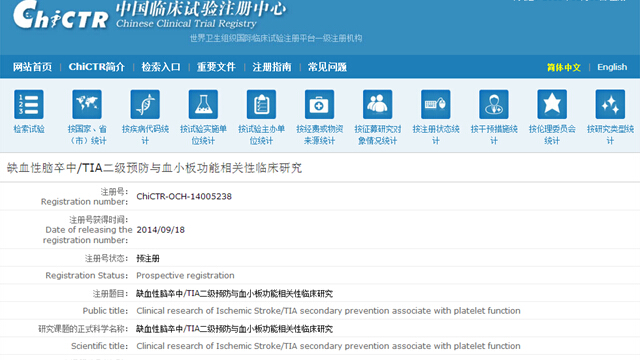Image resolution: width=640 pixels, height=360 pixels.
Task: Click the 预注册 status value
Action: pos(148,258)
